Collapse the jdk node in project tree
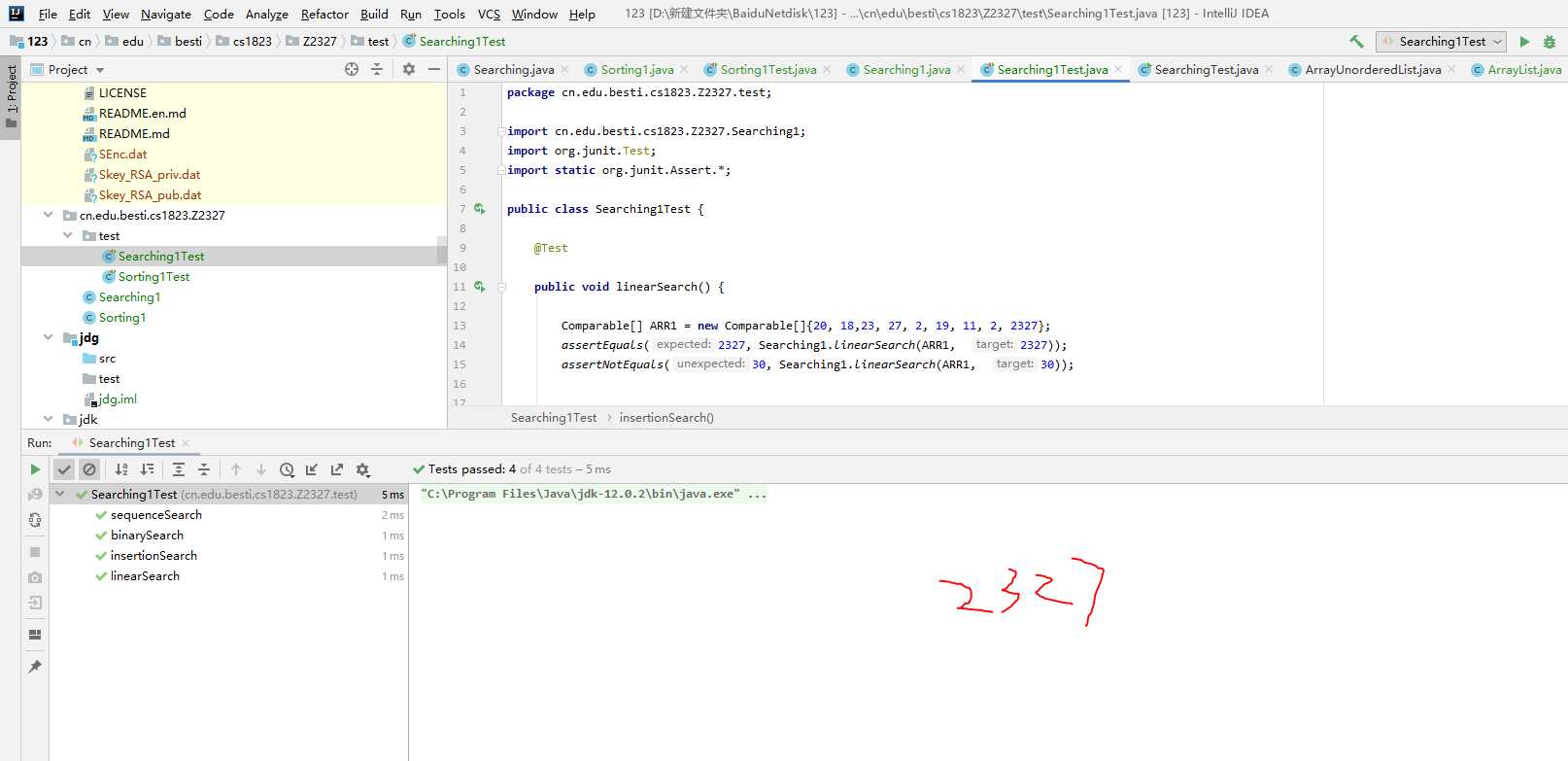This screenshot has height=761, width=1568. tap(48, 419)
